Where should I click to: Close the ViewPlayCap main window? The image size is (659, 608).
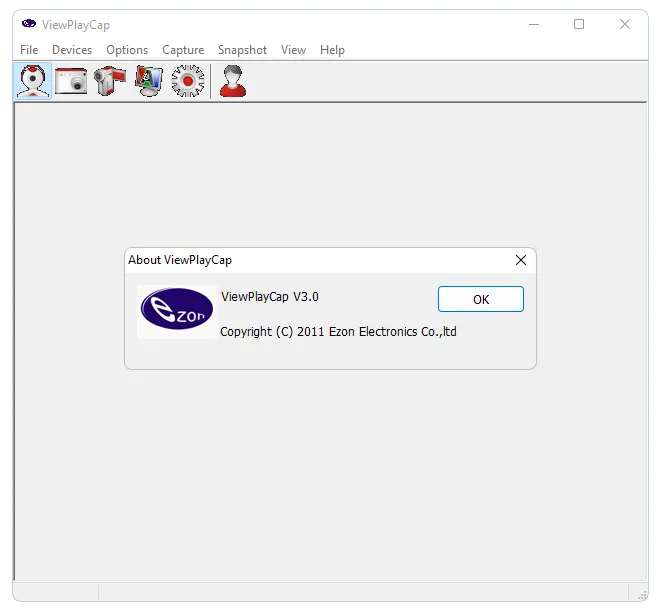click(x=625, y=24)
